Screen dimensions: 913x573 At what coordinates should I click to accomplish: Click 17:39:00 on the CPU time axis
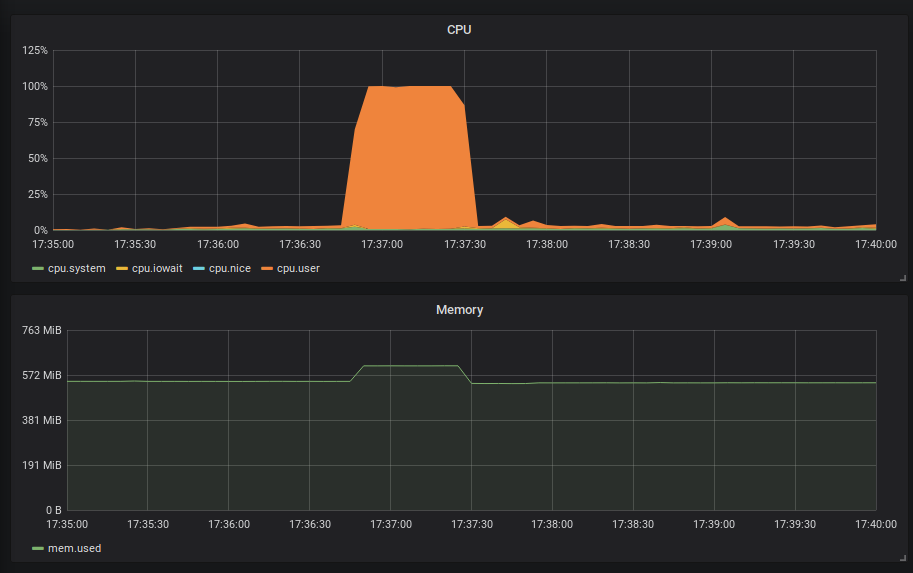[711, 245]
